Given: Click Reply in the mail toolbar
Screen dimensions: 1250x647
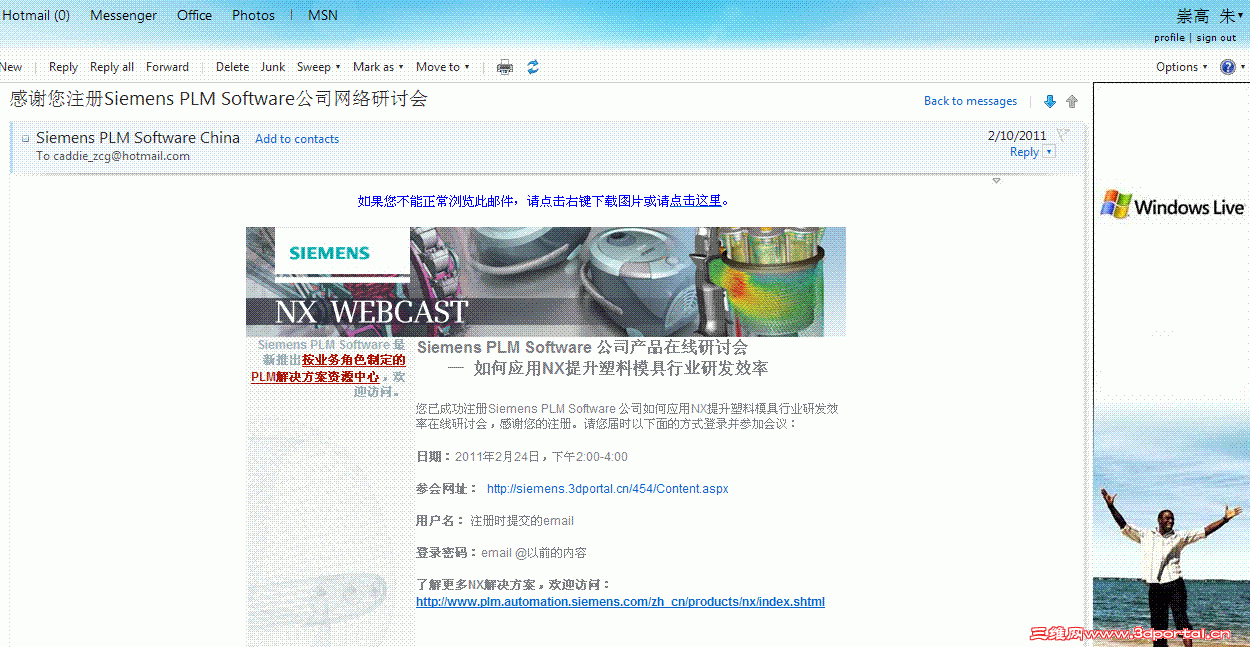Looking at the screenshot, I should 63,67.
